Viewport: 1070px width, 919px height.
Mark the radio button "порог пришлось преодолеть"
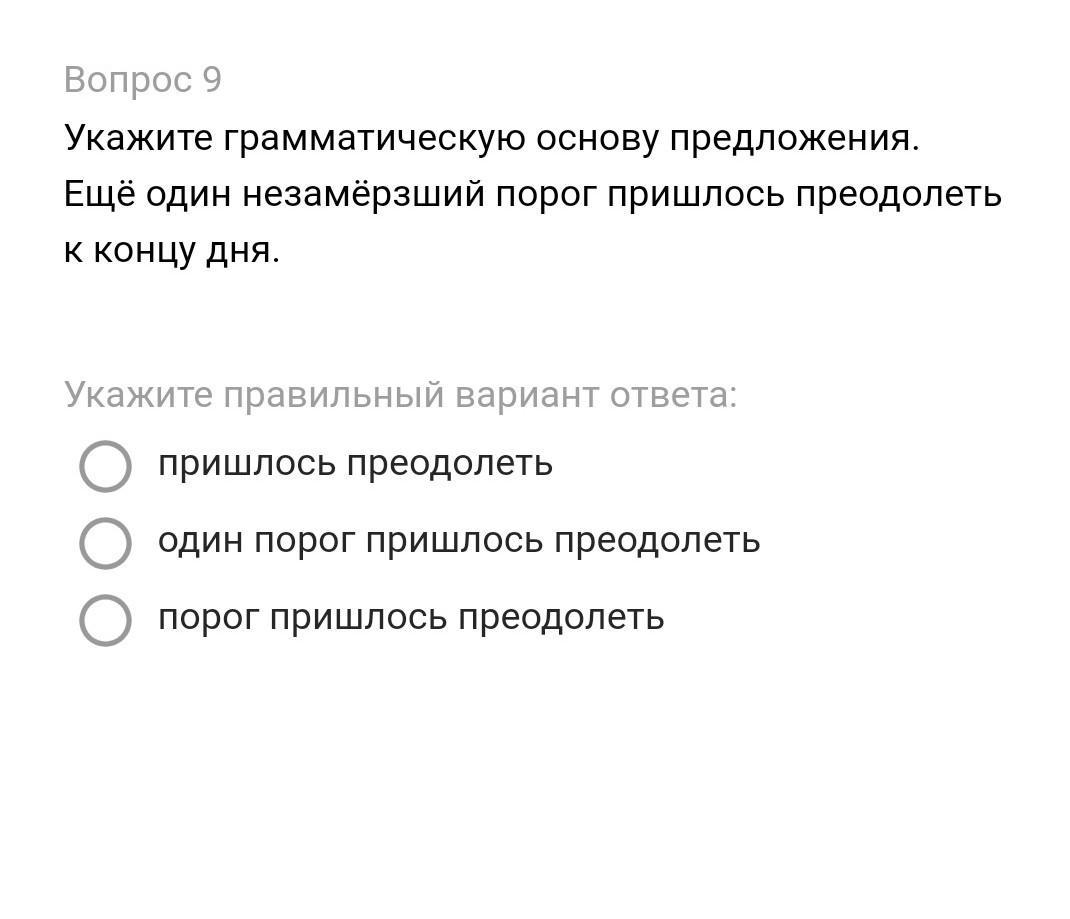[x=105, y=620]
